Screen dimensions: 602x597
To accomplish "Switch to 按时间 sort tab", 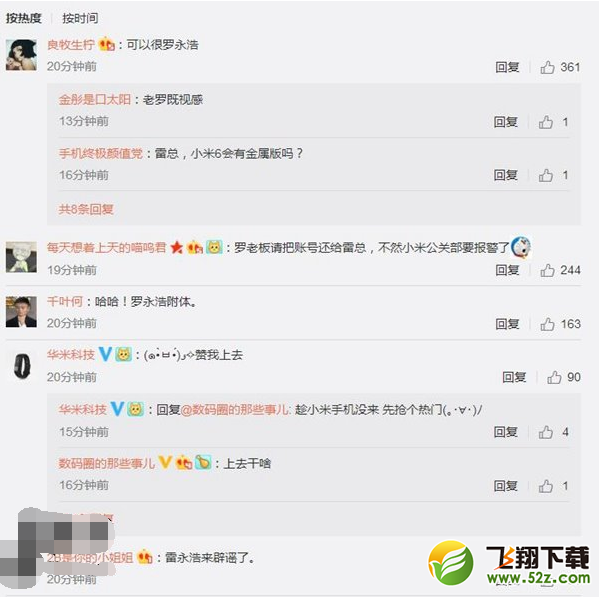I will 80,18.
